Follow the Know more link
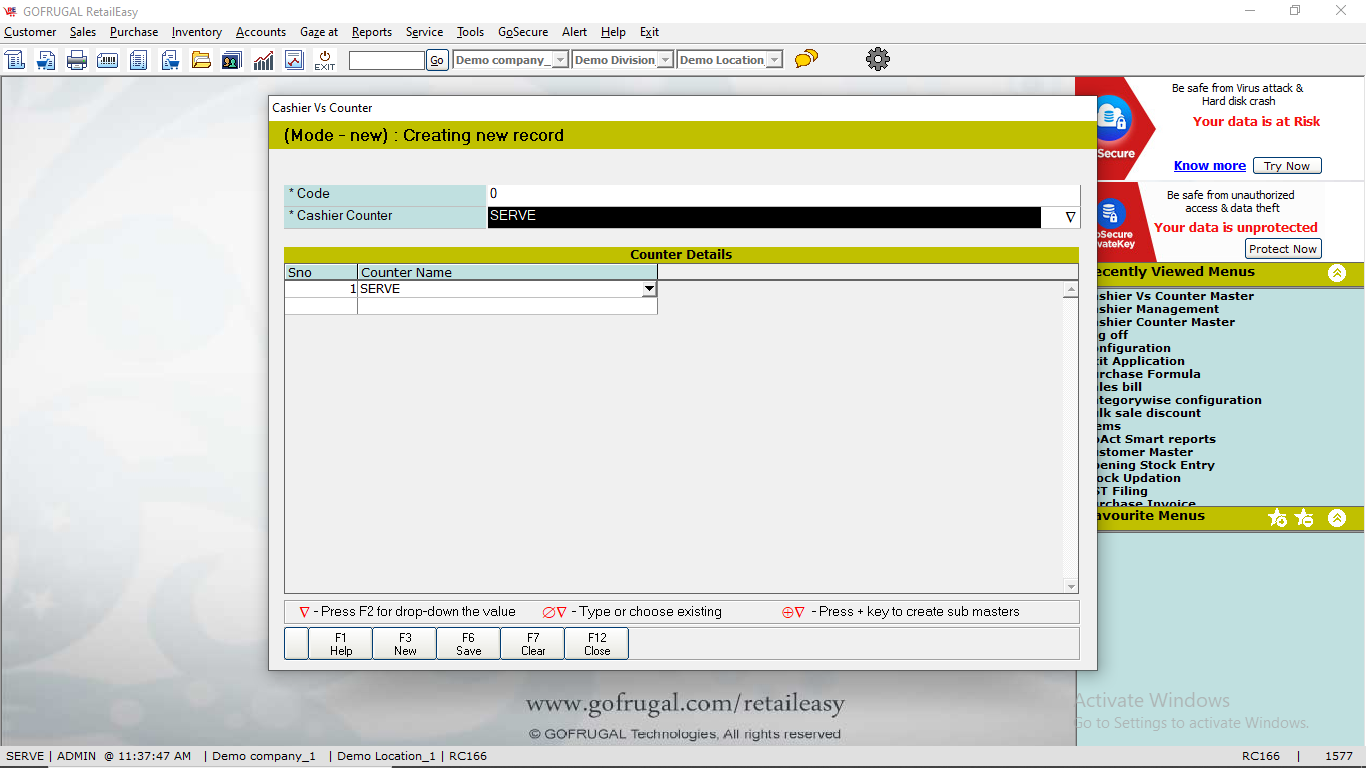The image size is (1366, 768). click(x=1210, y=166)
